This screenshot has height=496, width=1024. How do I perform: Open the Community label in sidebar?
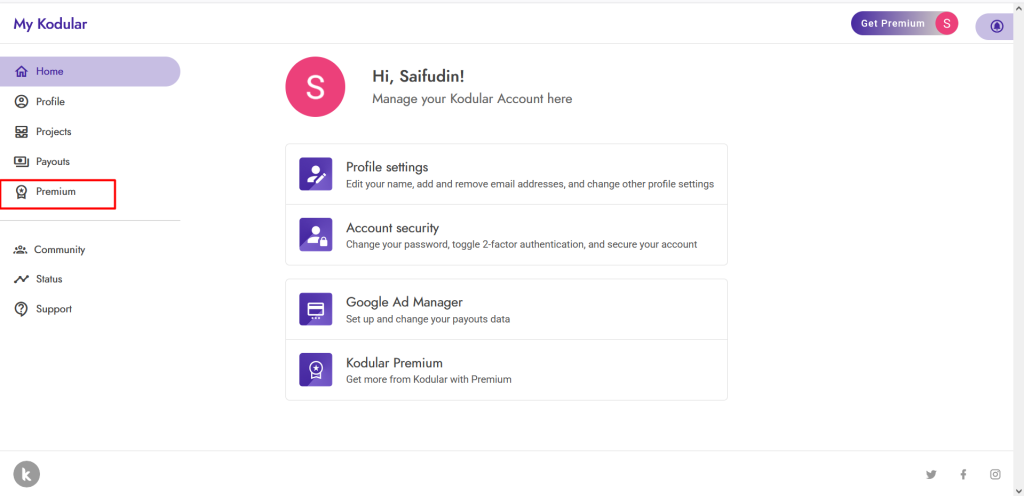(x=59, y=249)
